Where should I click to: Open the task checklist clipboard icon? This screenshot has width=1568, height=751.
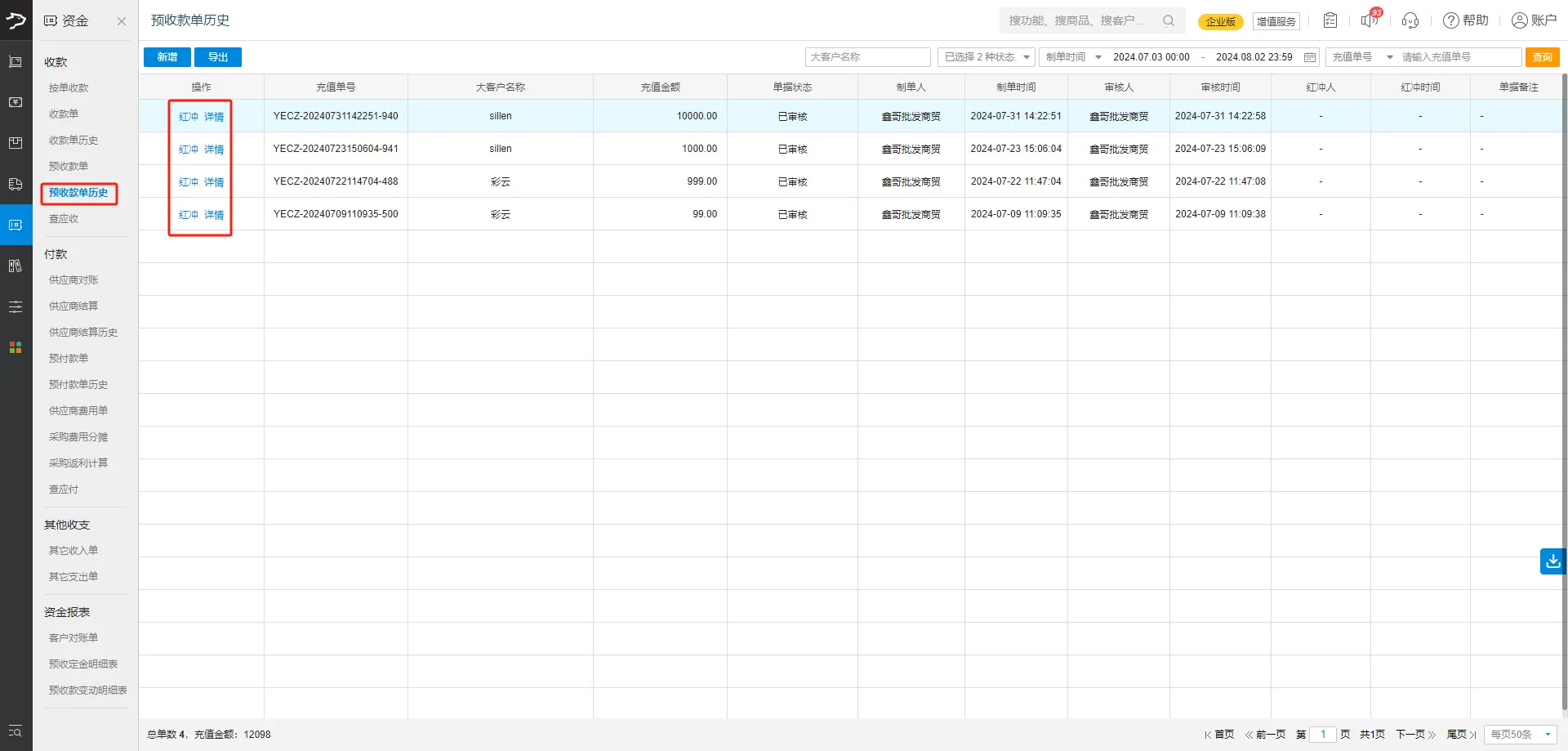point(1330,20)
